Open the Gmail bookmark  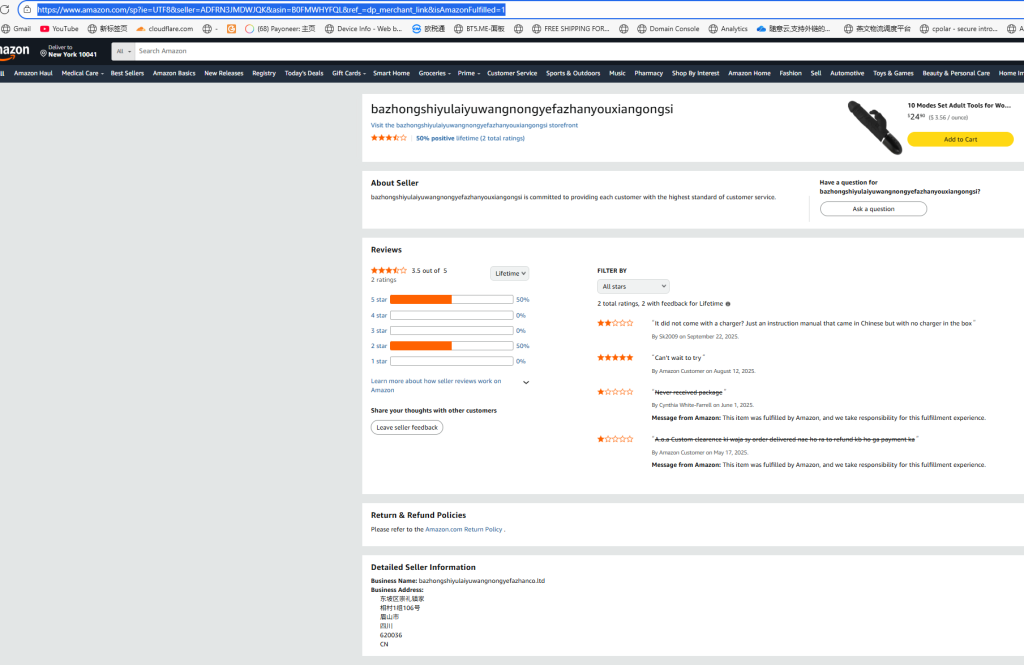click(16, 29)
